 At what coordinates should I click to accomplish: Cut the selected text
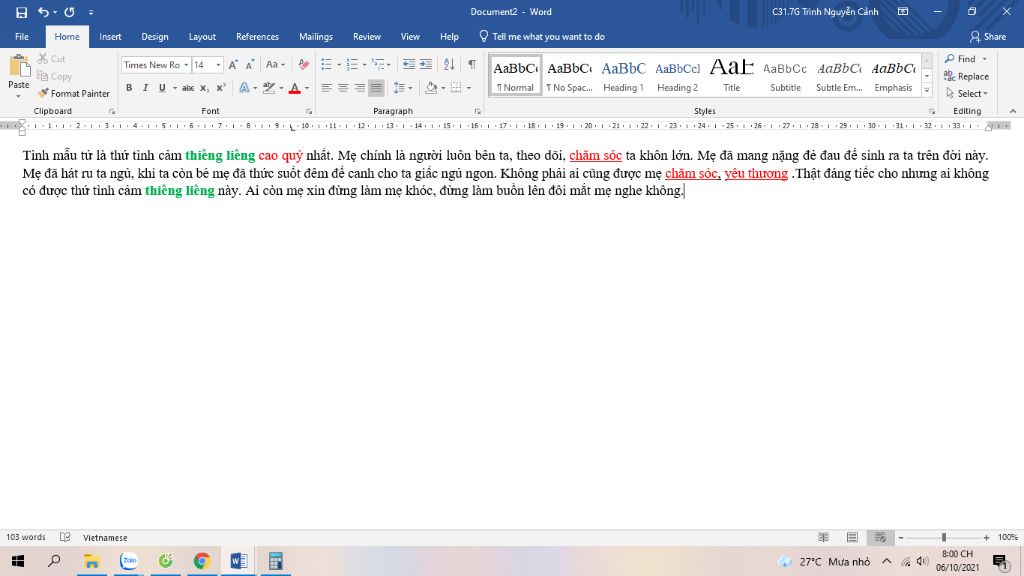coord(52,59)
